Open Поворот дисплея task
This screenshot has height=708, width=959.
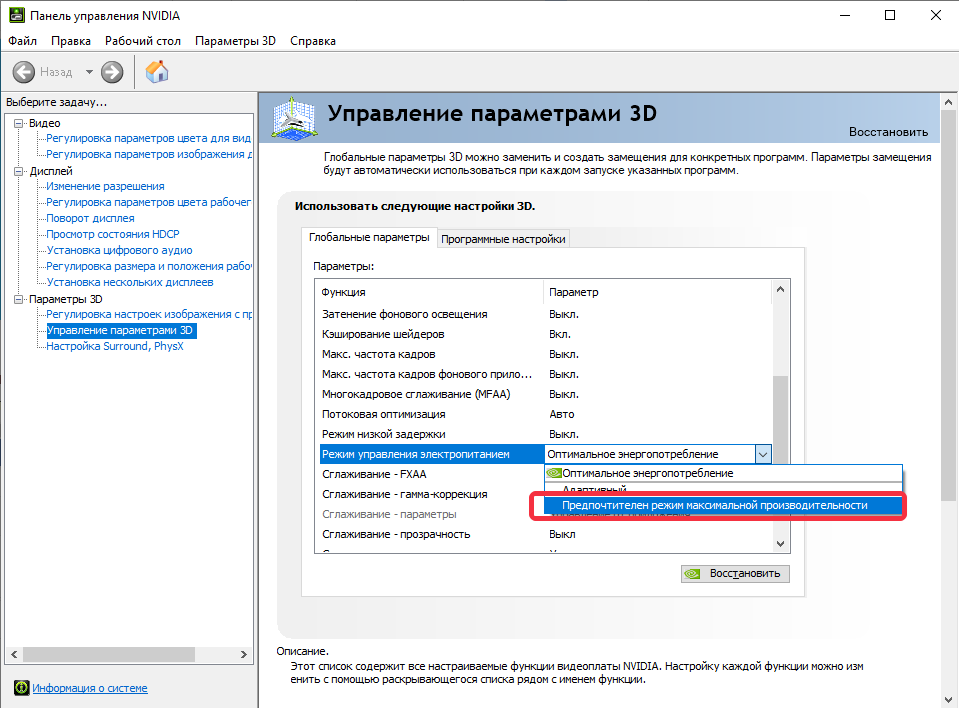[x=91, y=218]
